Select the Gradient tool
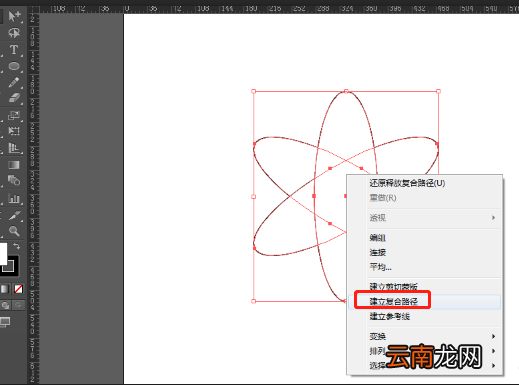 (x=14, y=165)
